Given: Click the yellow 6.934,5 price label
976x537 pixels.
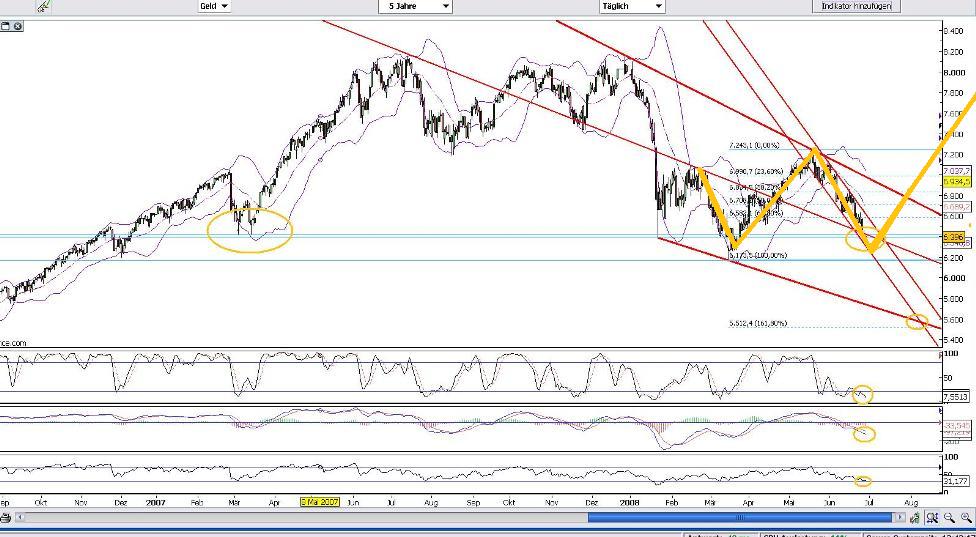Looking at the screenshot, I should click(957, 181).
